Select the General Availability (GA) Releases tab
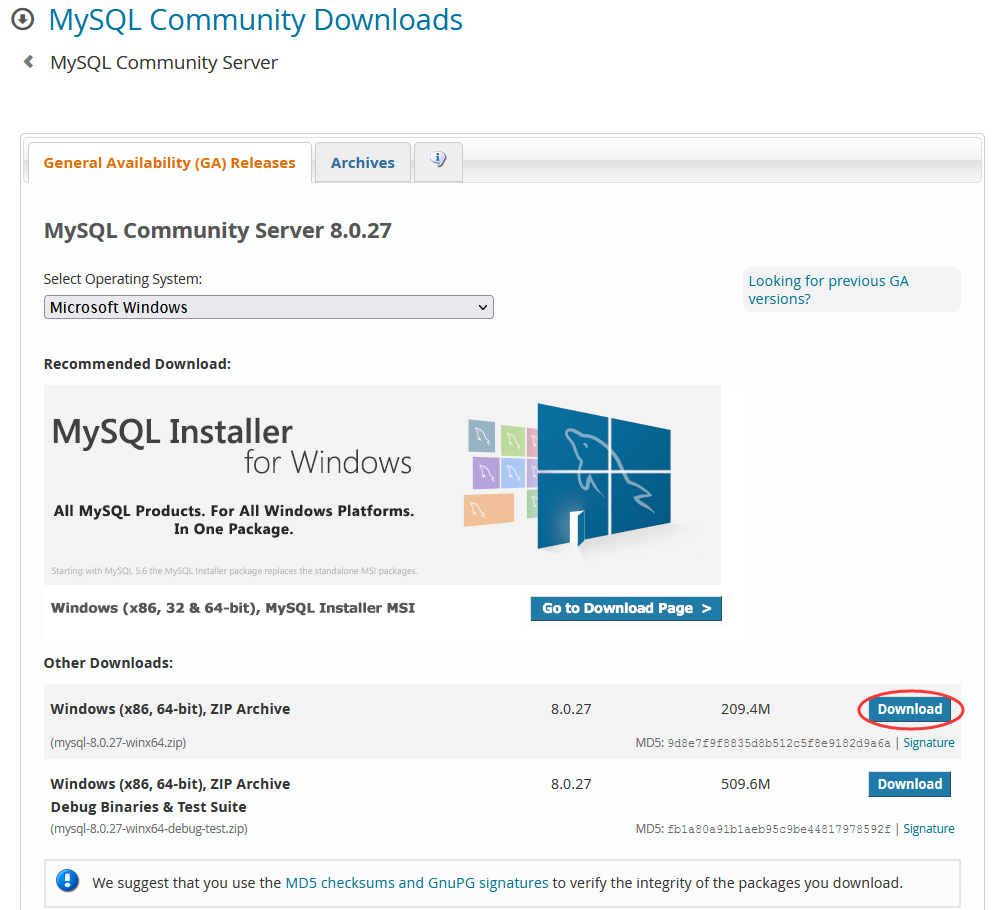The width and height of the screenshot is (992, 910). click(170, 163)
